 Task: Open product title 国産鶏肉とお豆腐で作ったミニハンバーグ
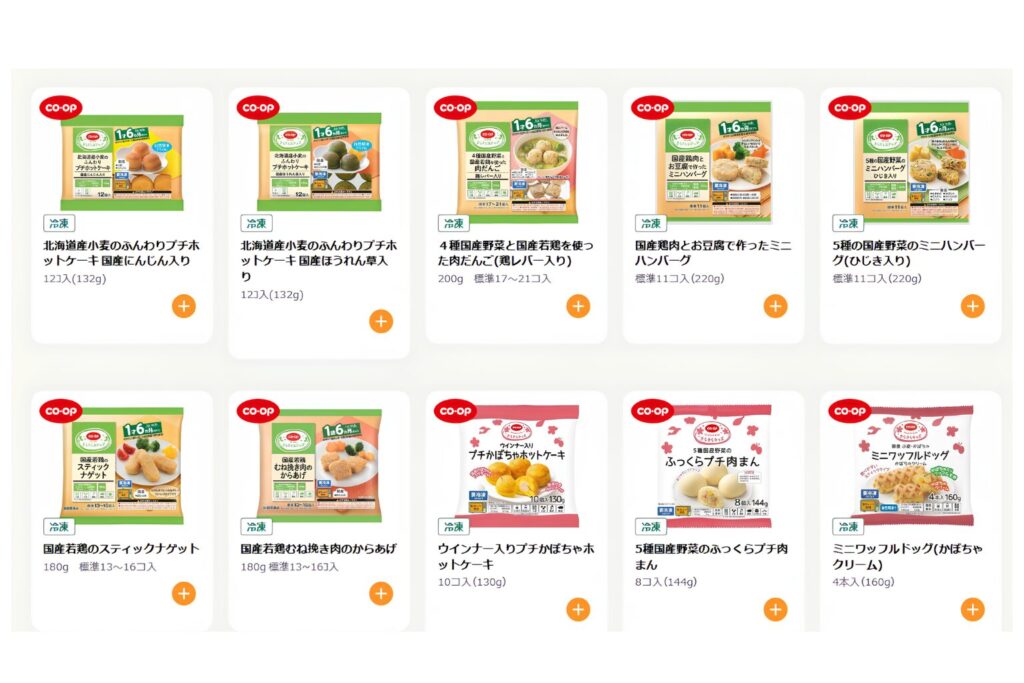click(713, 253)
